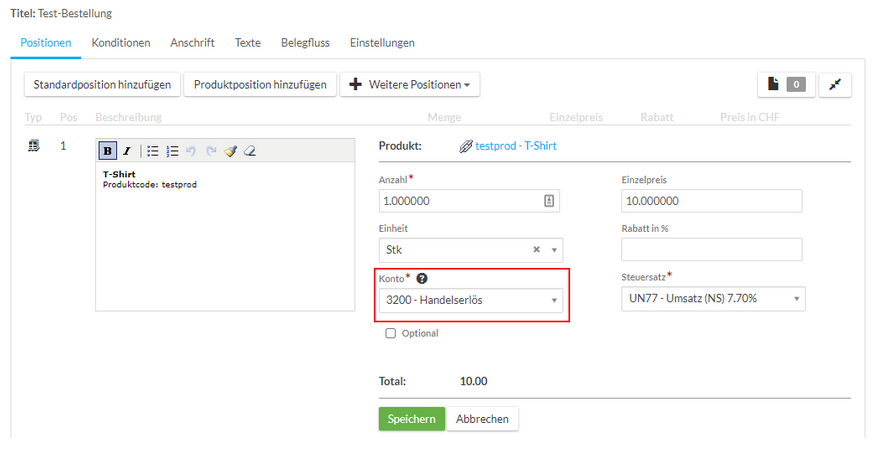Click the collapse arrows icon button

(x=835, y=84)
